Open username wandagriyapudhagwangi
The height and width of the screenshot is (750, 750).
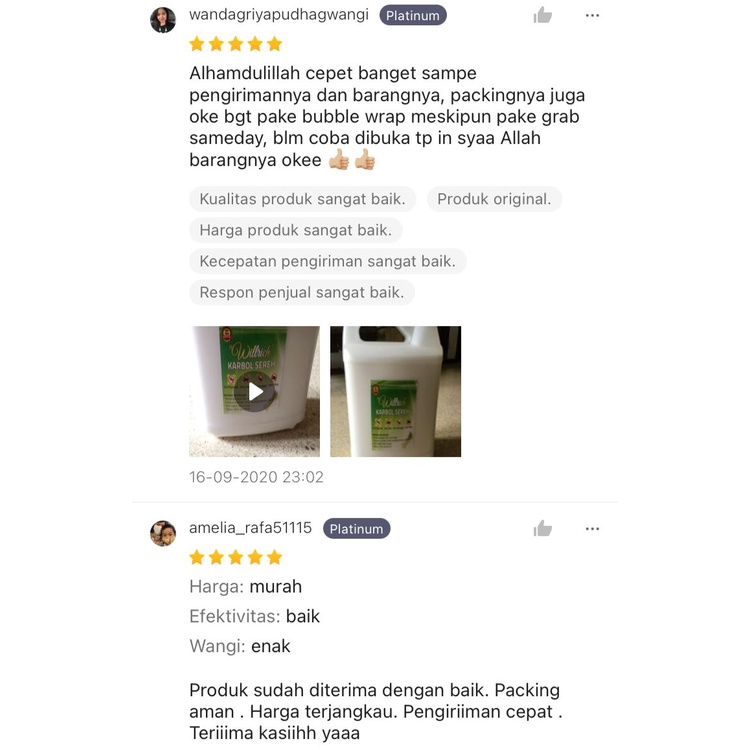click(279, 15)
